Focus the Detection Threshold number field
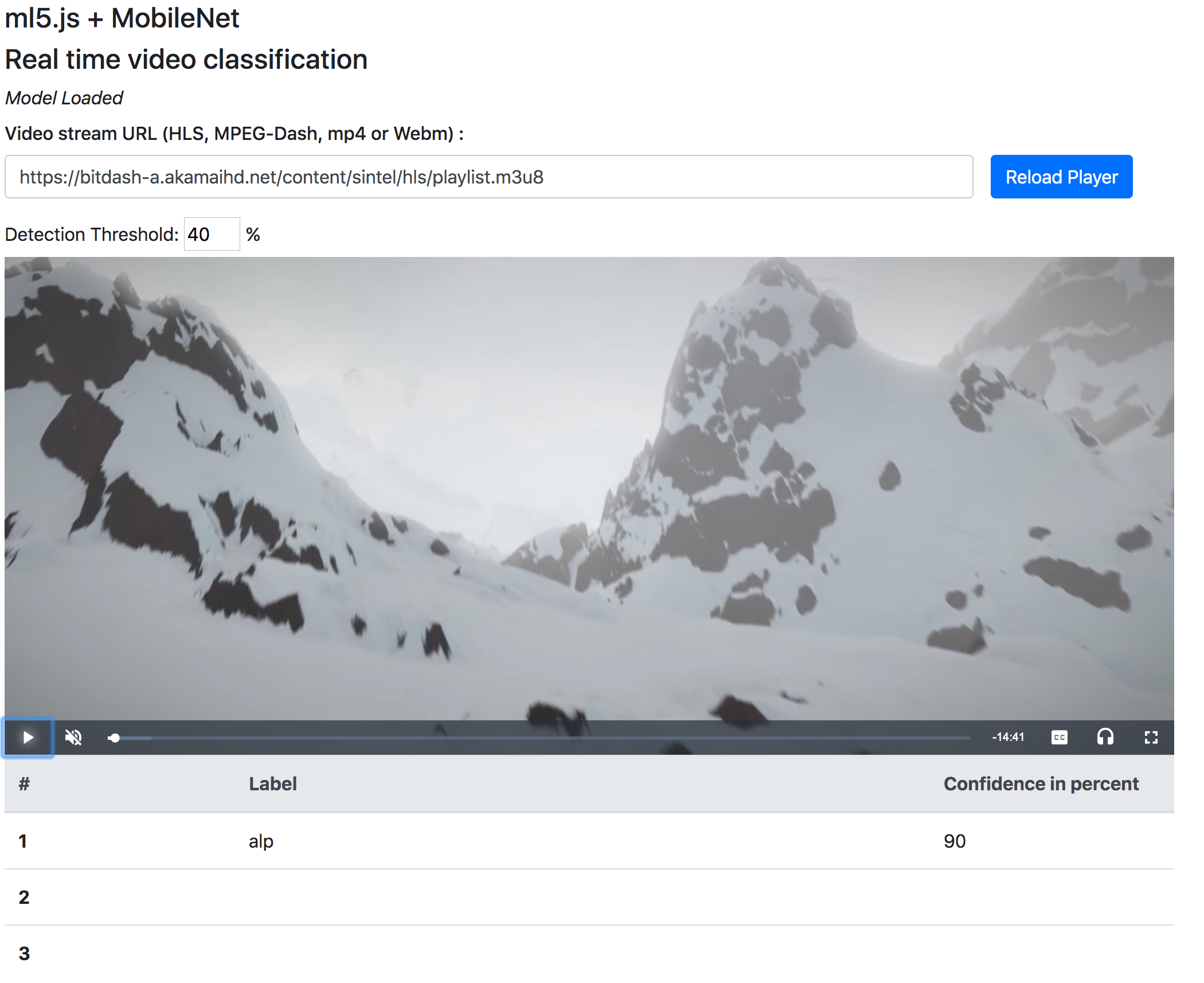 212,234
